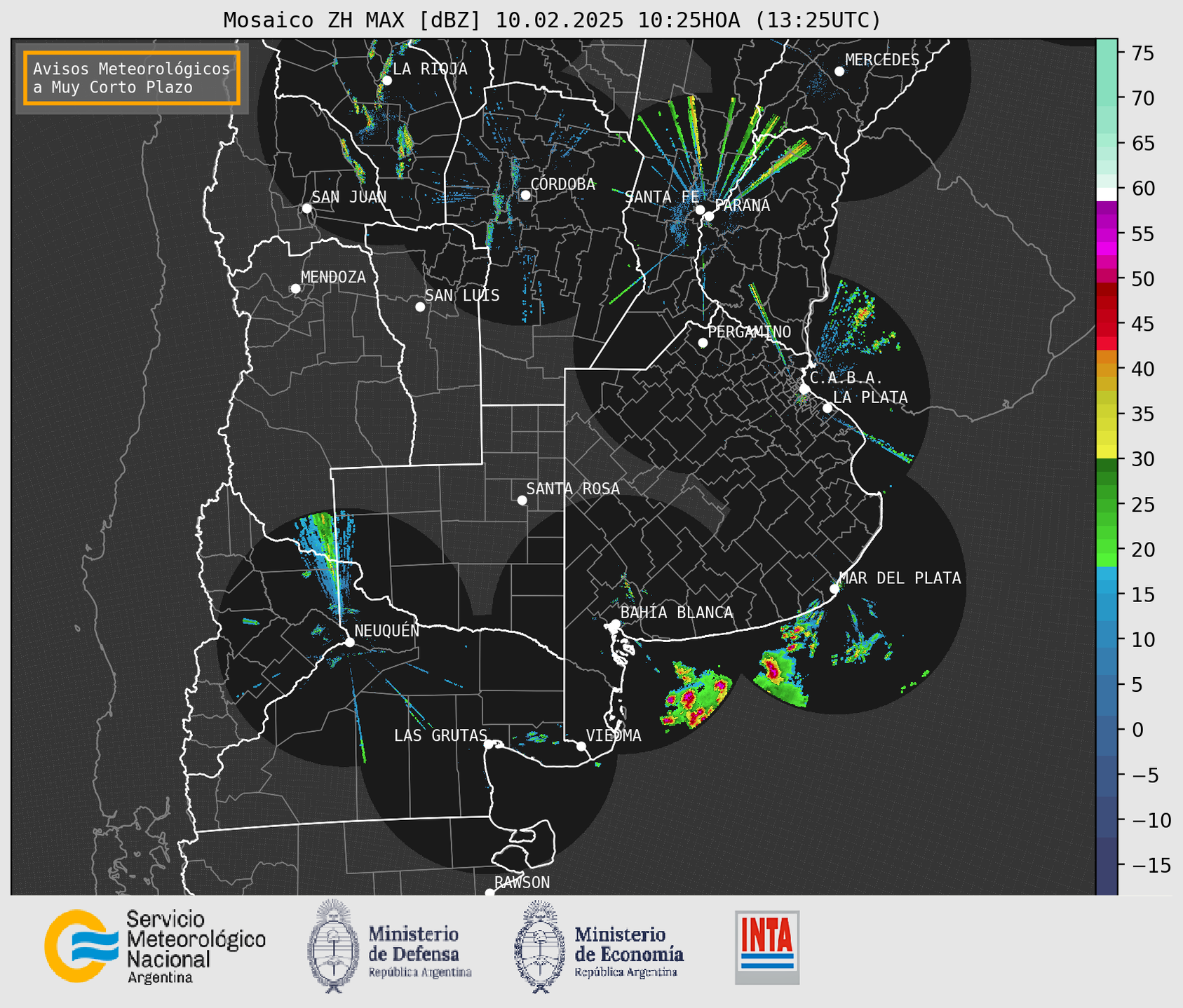Select the San Luis city marker dot
The height and width of the screenshot is (1008, 1183).
coord(420,307)
